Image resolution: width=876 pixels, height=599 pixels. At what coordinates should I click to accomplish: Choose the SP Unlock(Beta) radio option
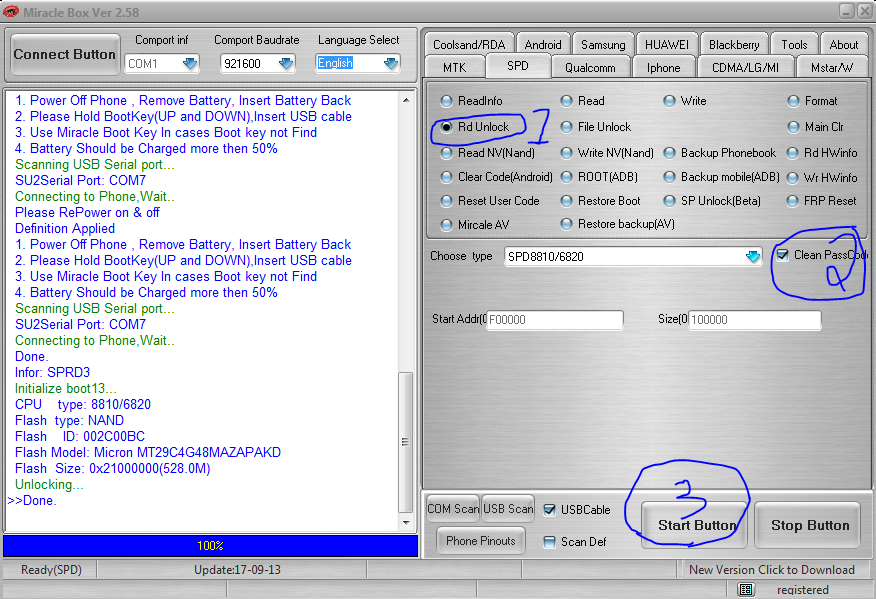(x=669, y=201)
